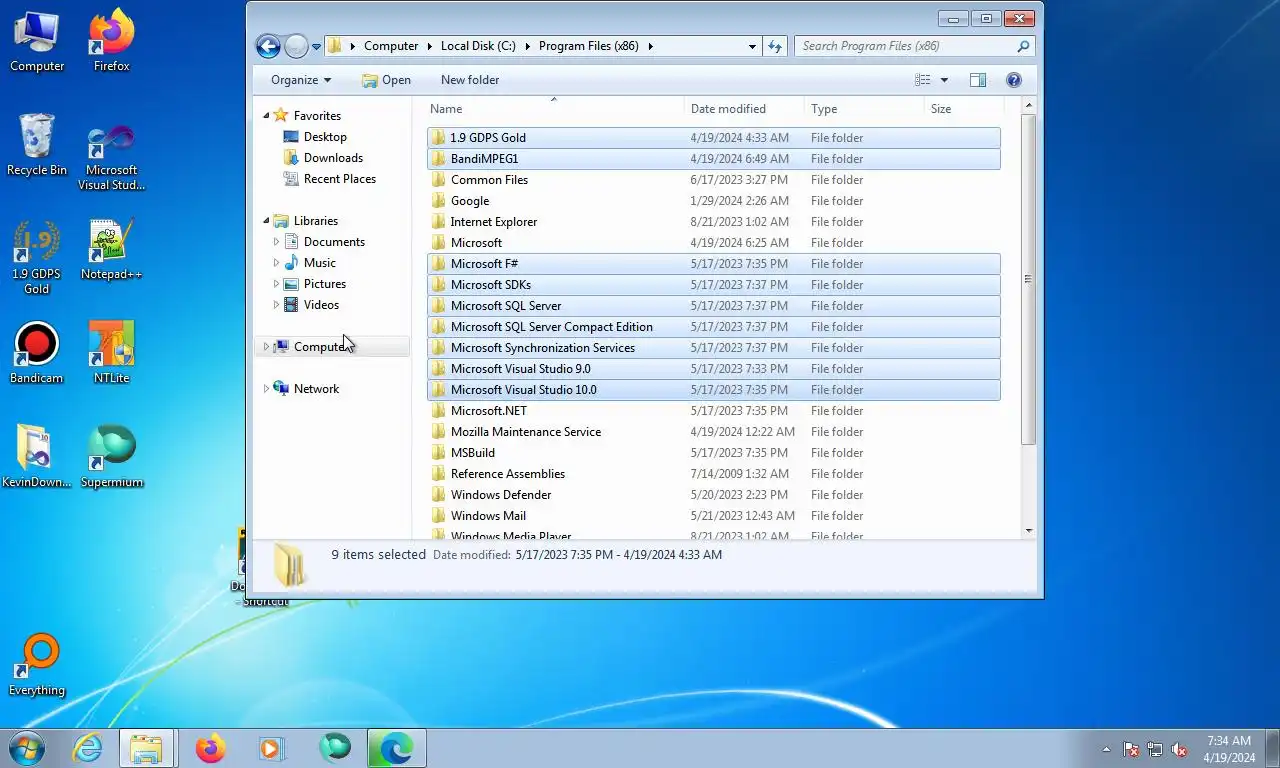Select the Notepad++ desktop shortcut
1280x768 pixels.
pos(111,250)
